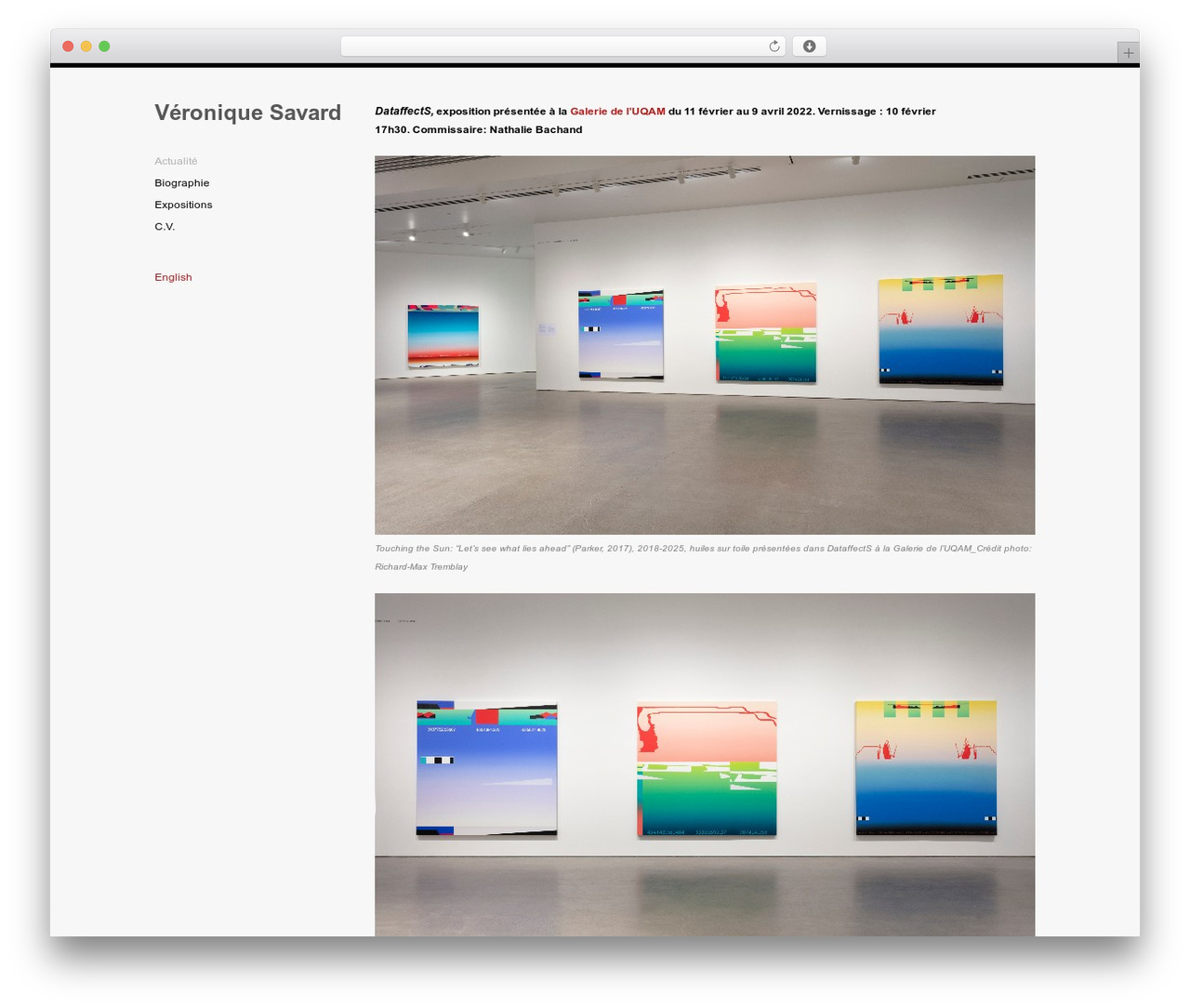Close the browser window with the red button
The height and width of the screenshot is (1008, 1190).
coord(68,46)
